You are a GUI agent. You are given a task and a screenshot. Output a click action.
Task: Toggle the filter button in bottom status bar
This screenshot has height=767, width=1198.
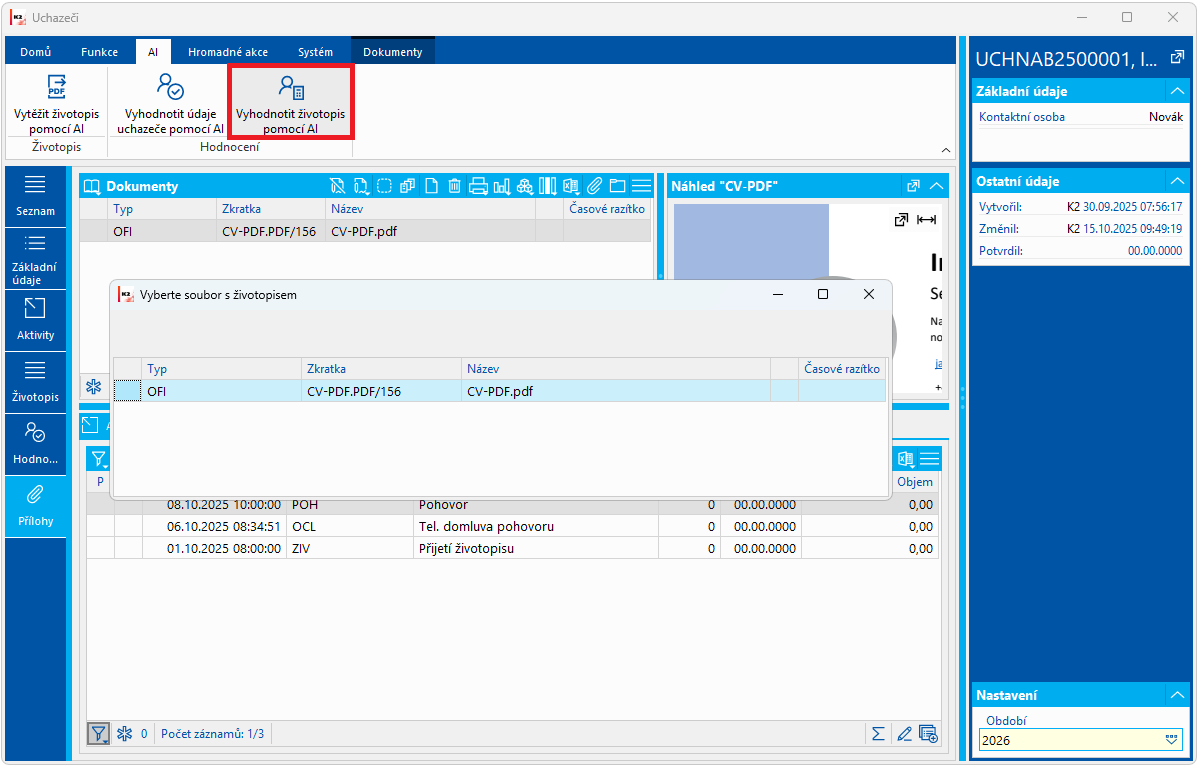pos(99,734)
